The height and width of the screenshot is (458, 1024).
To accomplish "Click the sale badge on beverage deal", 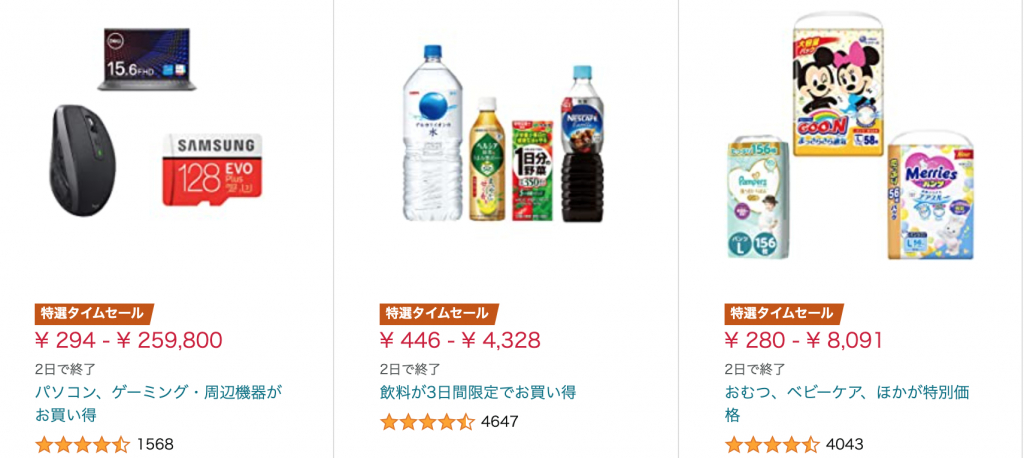I will point(437,313).
